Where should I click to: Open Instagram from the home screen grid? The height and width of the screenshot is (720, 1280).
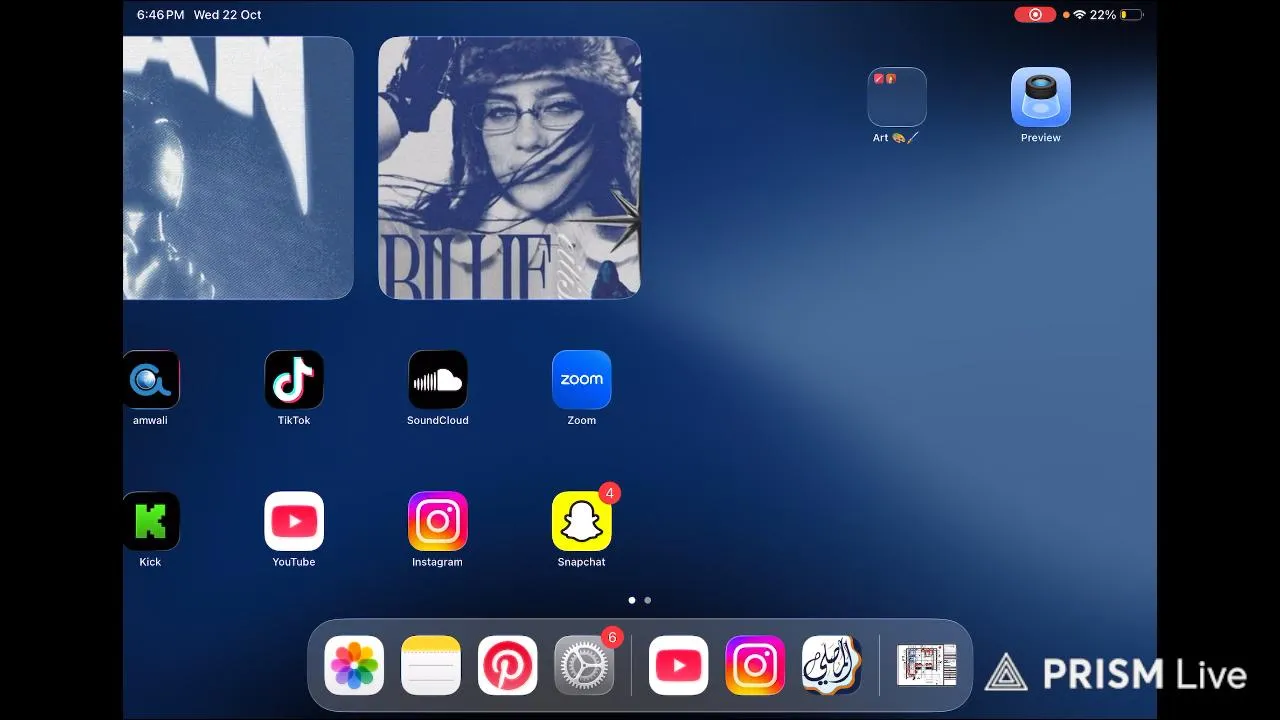pos(438,521)
